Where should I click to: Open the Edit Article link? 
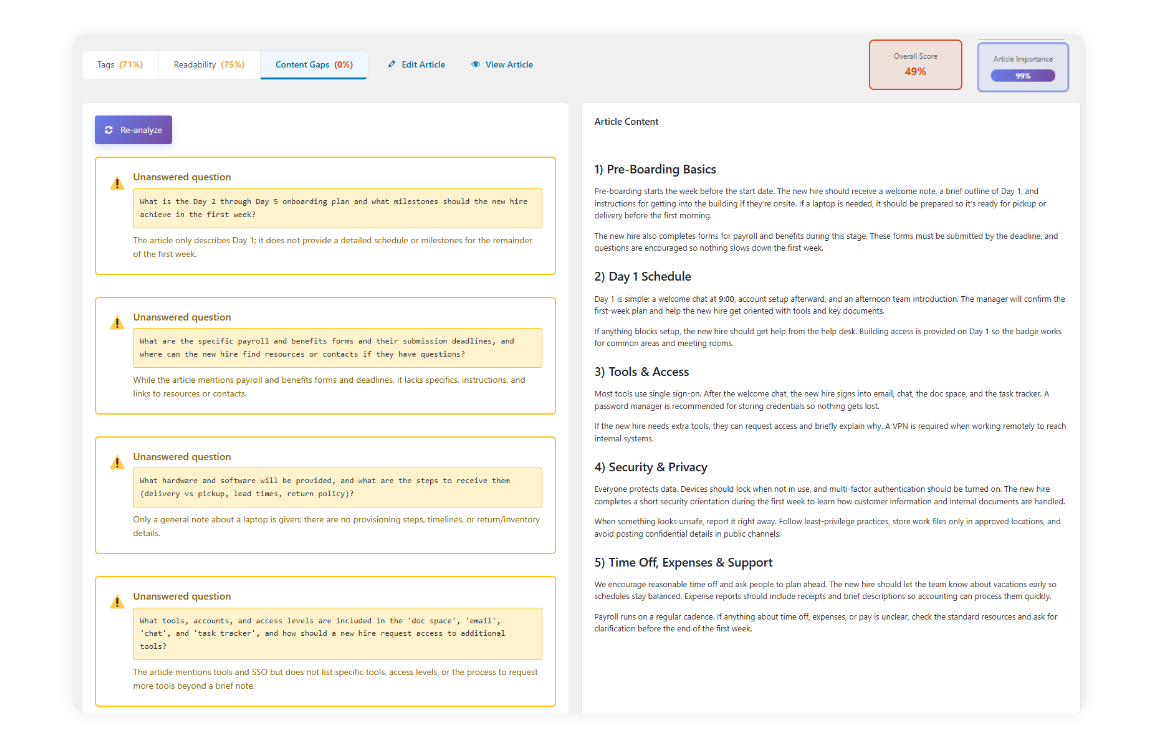tap(422, 65)
